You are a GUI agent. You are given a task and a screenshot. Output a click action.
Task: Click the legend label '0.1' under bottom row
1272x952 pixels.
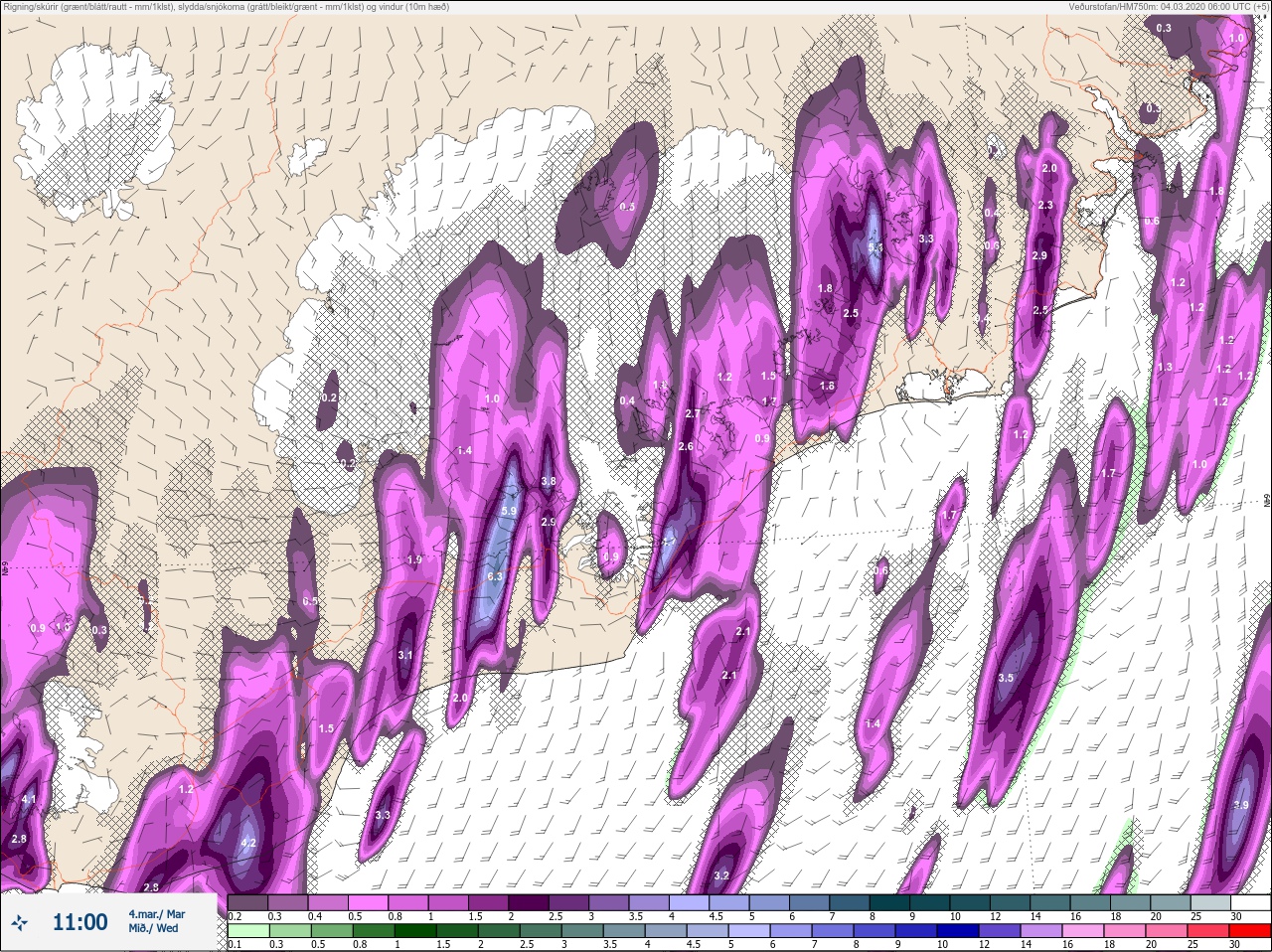click(x=235, y=944)
